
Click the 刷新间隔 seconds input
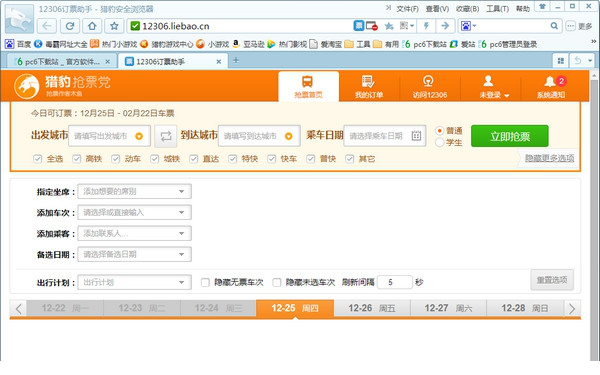(x=395, y=282)
